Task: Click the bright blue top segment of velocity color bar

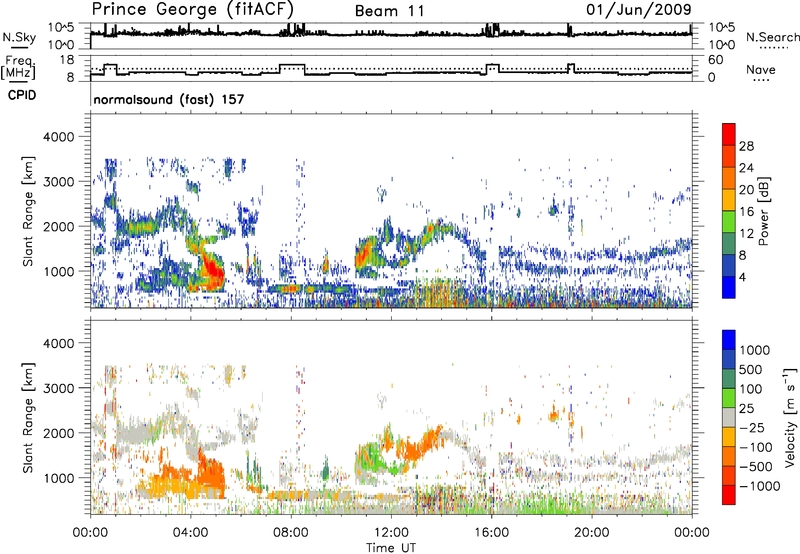Action: pyautogui.click(x=729, y=340)
